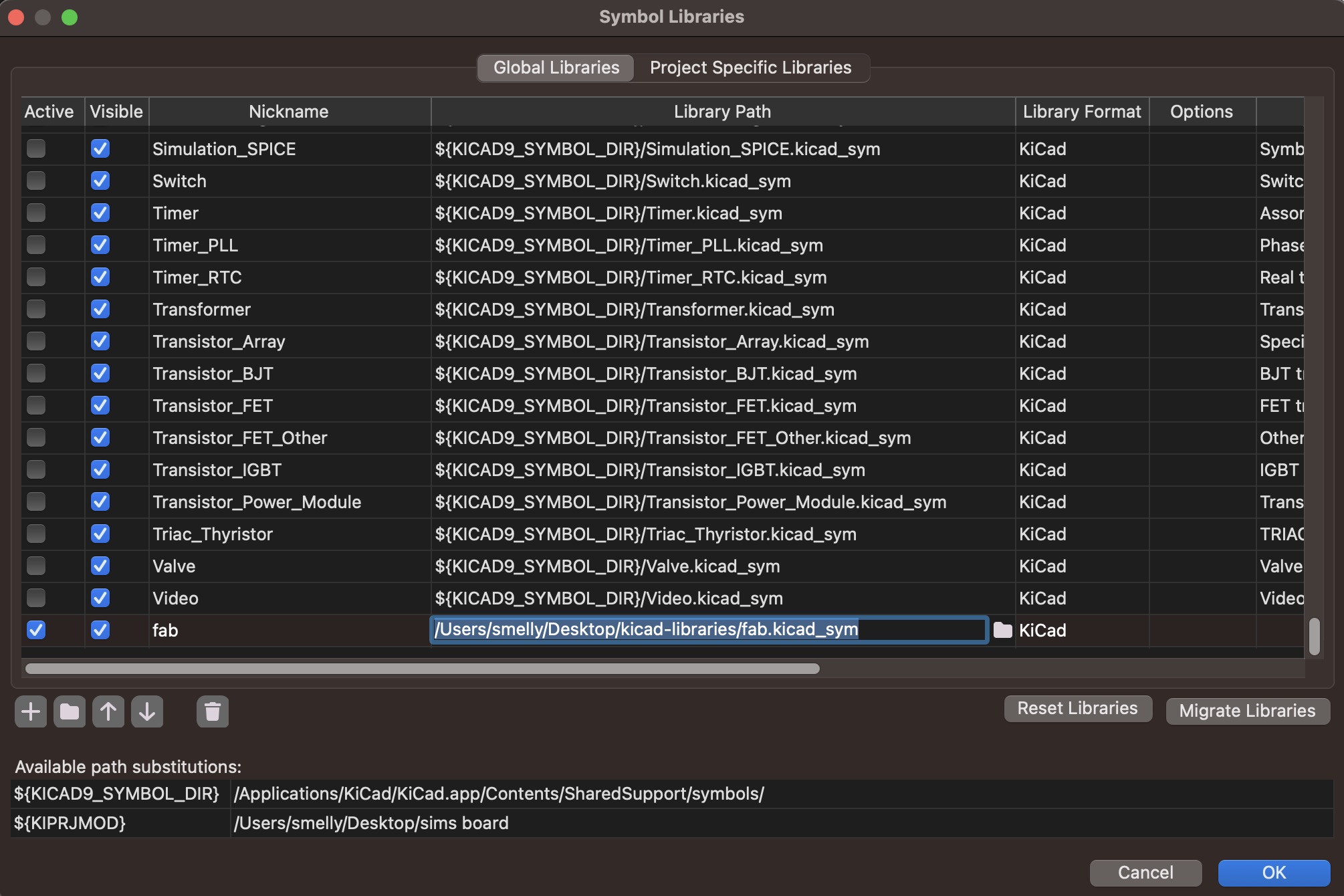Click KiCad format cell in fab row
Screen dimensions: 1344x896
pyautogui.click(x=1082, y=631)
